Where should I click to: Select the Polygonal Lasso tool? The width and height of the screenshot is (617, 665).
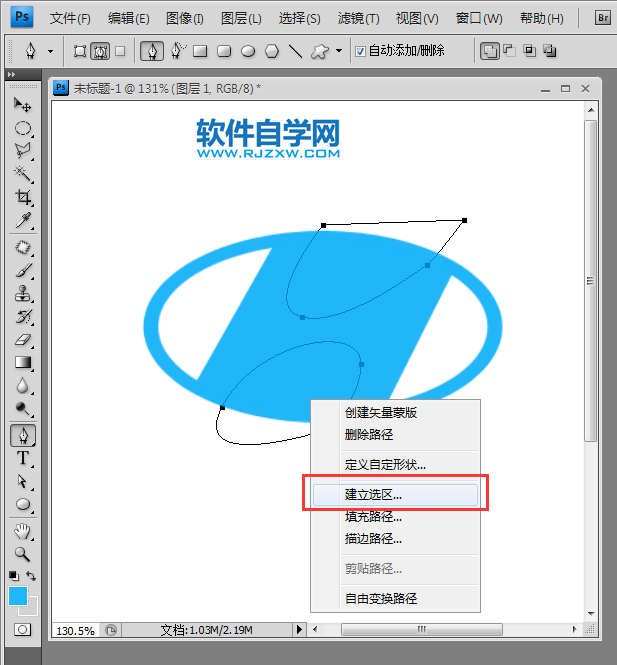click(22, 151)
